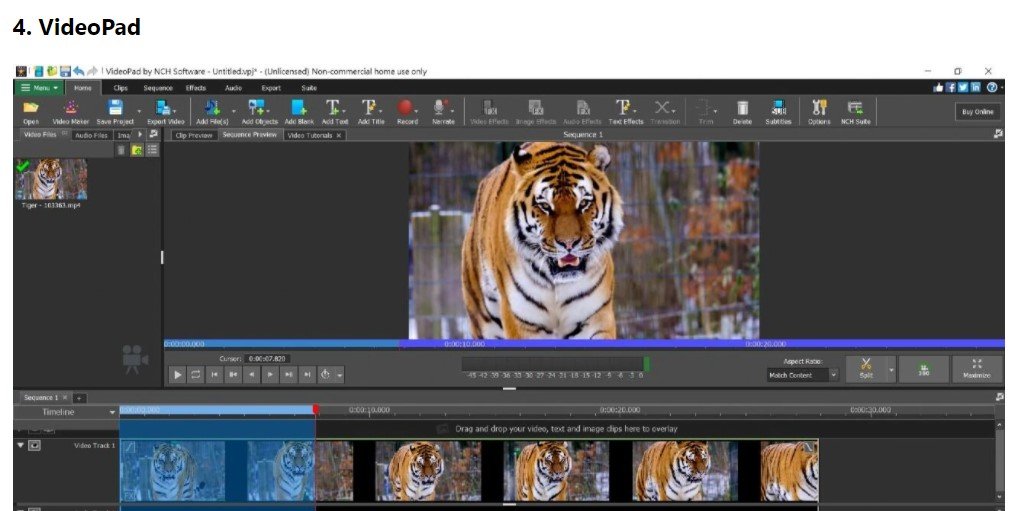
Task: Collapse Video Track 1 using its triangle
Action: [x=21, y=445]
